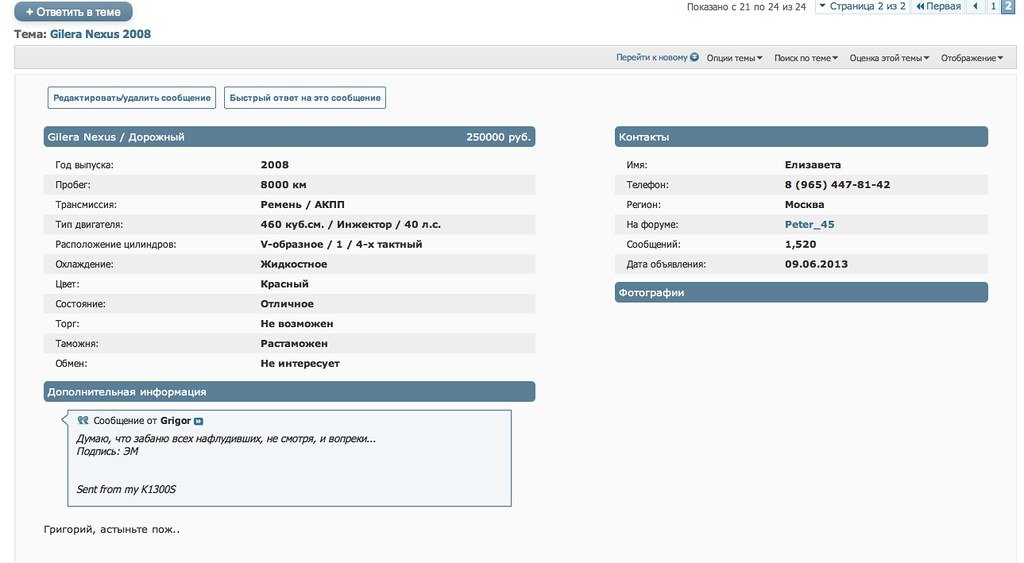Viewport: 1024px width, 563px height.
Task: View Grigor's original post via the arrow icon
Action: coord(199,421)
